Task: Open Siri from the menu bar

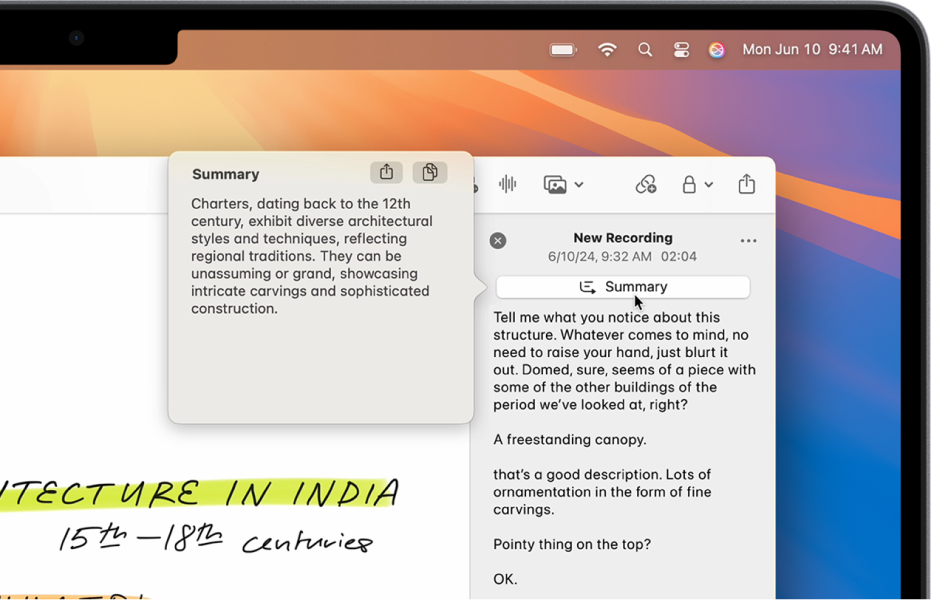Action: click(x=717, y=50)
